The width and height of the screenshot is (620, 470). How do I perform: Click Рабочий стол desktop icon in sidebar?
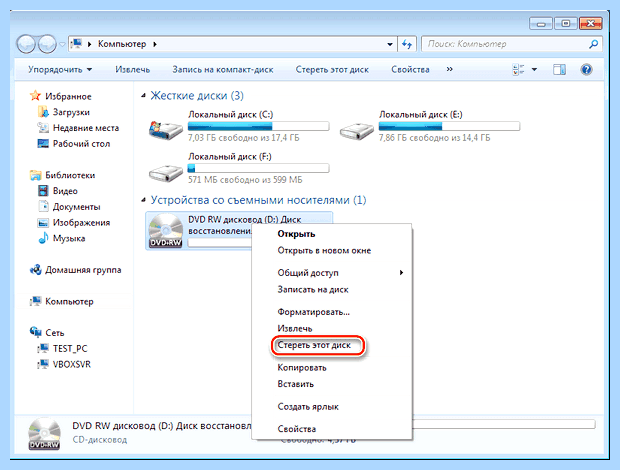(x=43, y=143)
